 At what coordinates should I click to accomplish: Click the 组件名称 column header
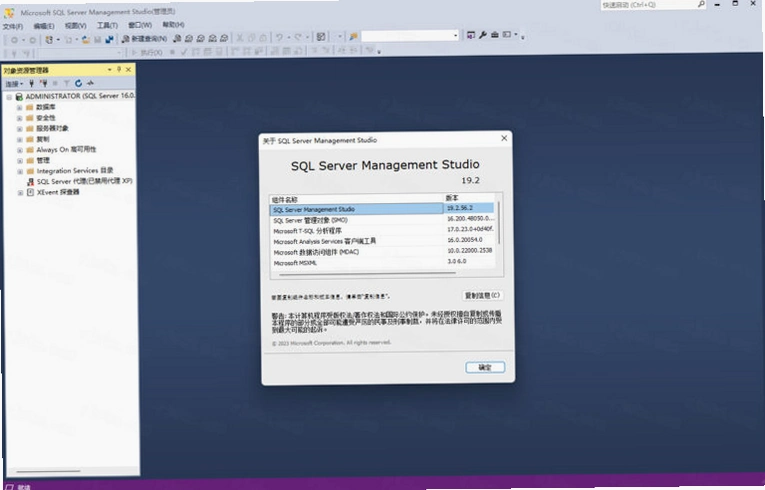356,199
